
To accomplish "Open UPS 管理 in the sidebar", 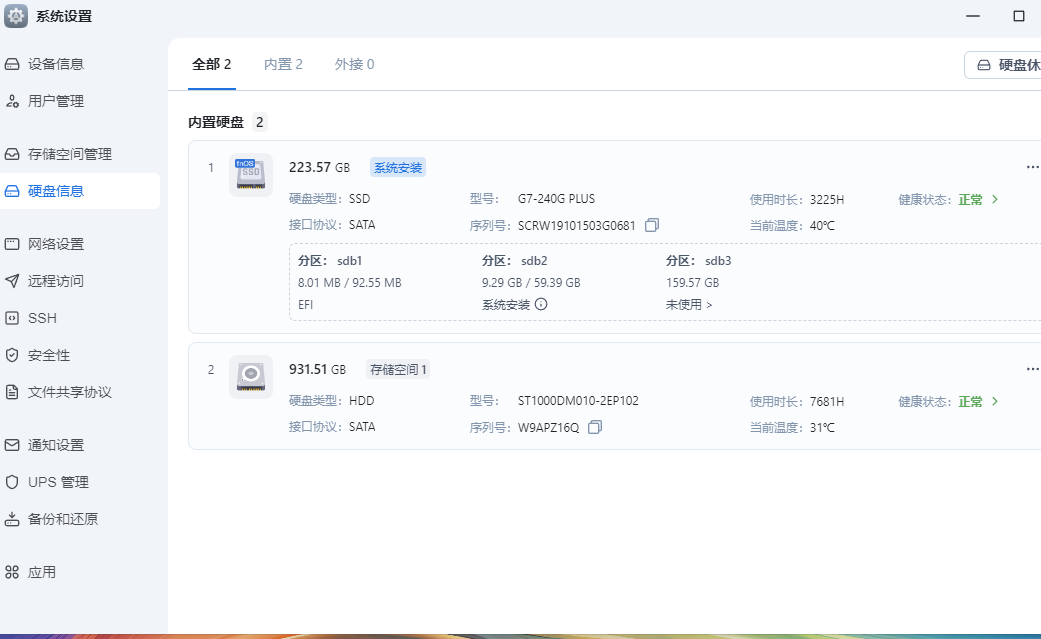I will 58,482.
